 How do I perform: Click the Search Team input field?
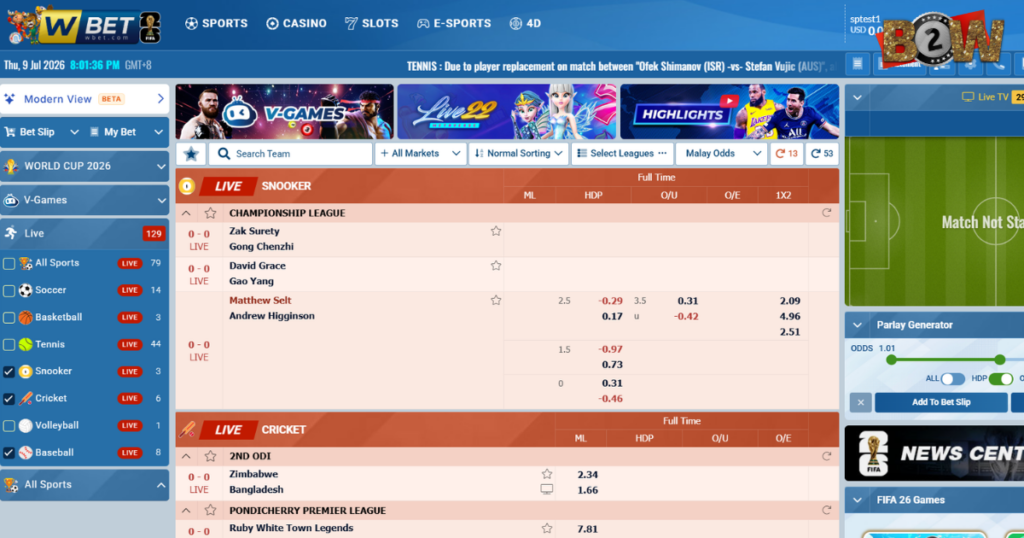point(291,154)
